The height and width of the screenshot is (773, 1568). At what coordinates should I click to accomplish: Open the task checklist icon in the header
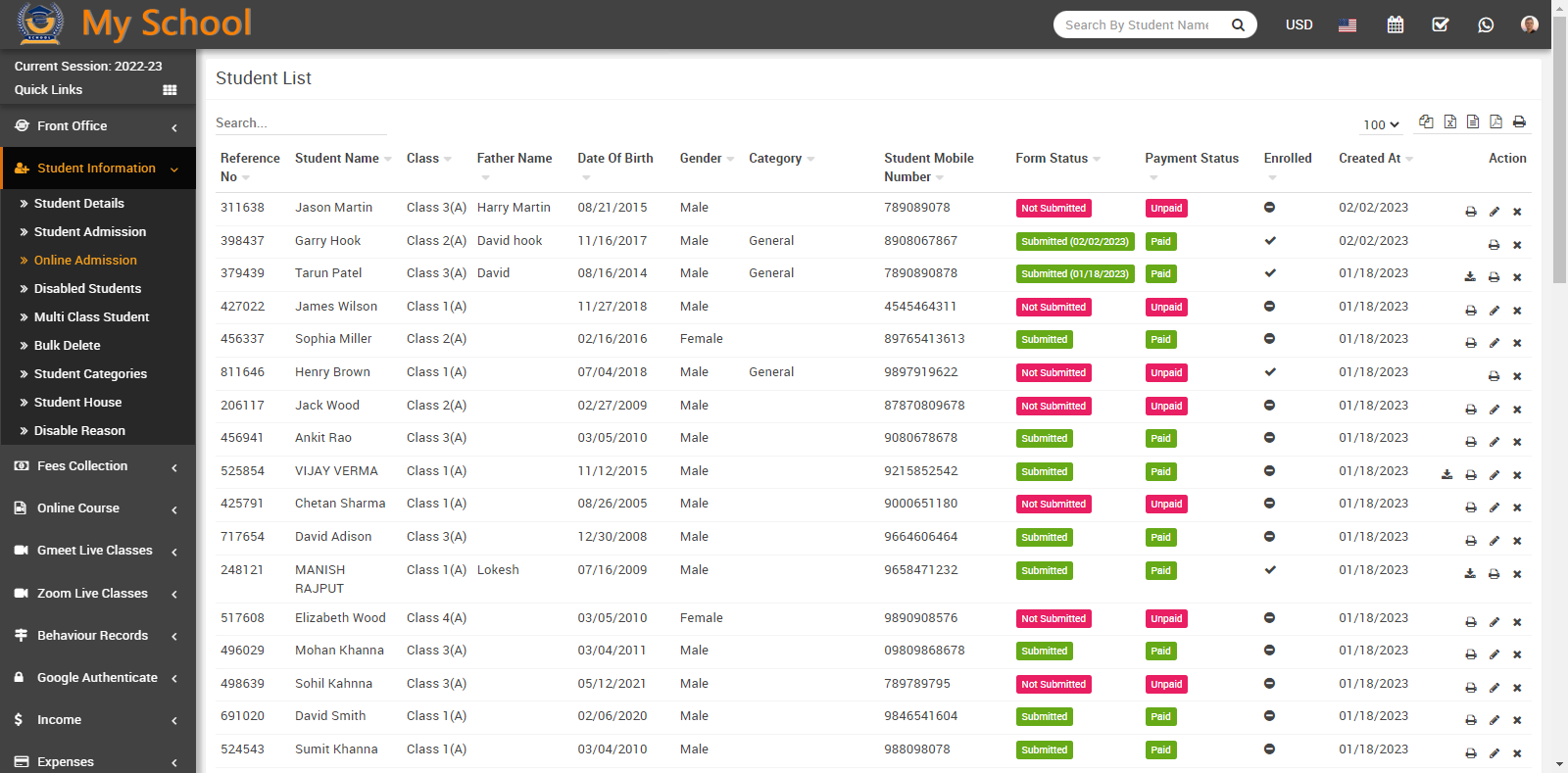(1440, 24)
